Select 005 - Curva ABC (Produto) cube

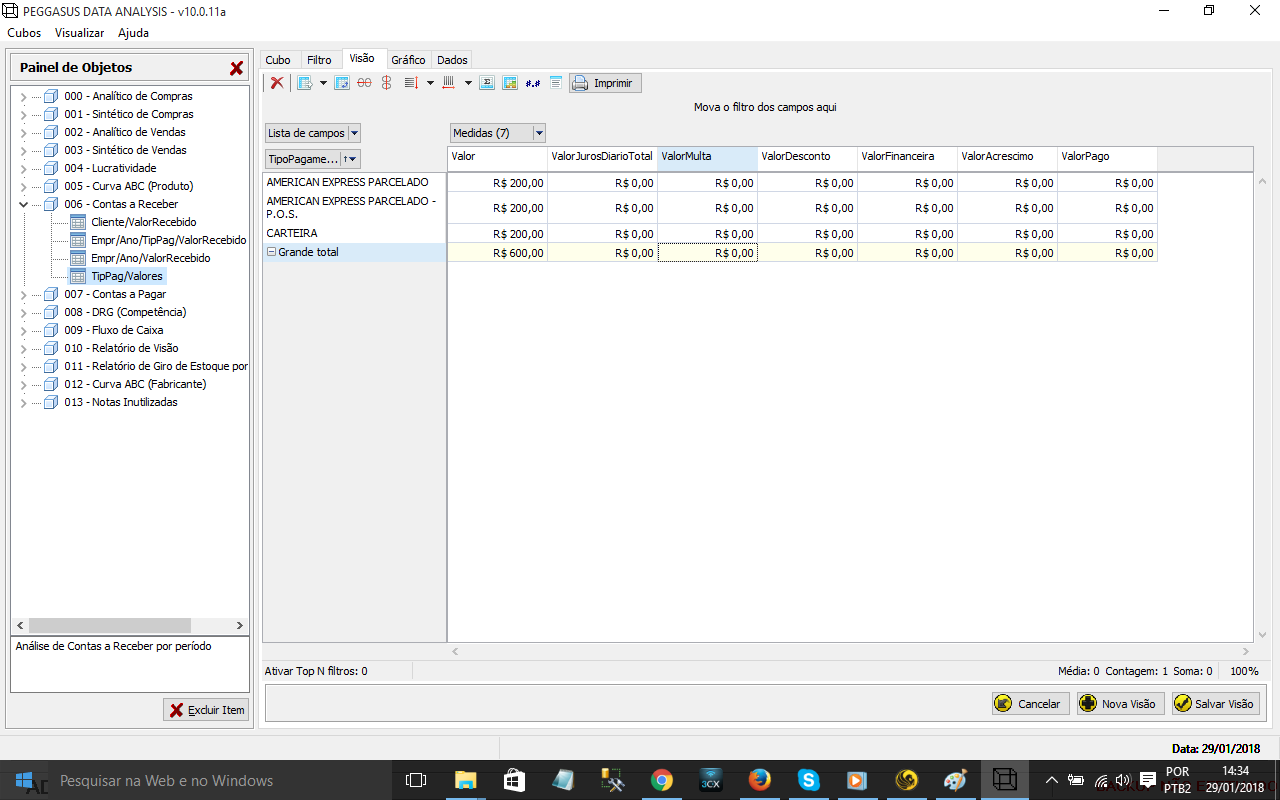pos(128,186)
